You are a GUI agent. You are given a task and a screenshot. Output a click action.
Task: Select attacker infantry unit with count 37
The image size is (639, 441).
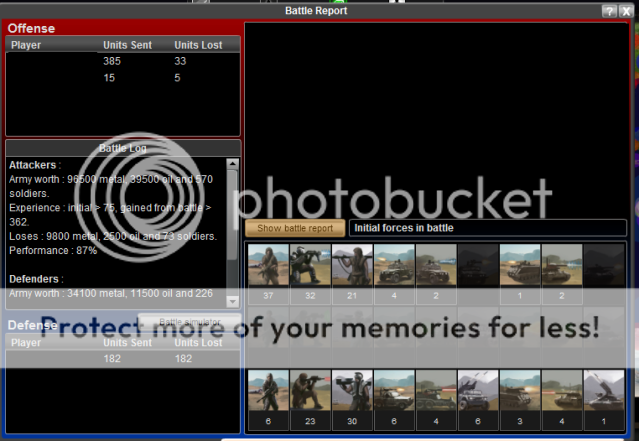point(268,274)
